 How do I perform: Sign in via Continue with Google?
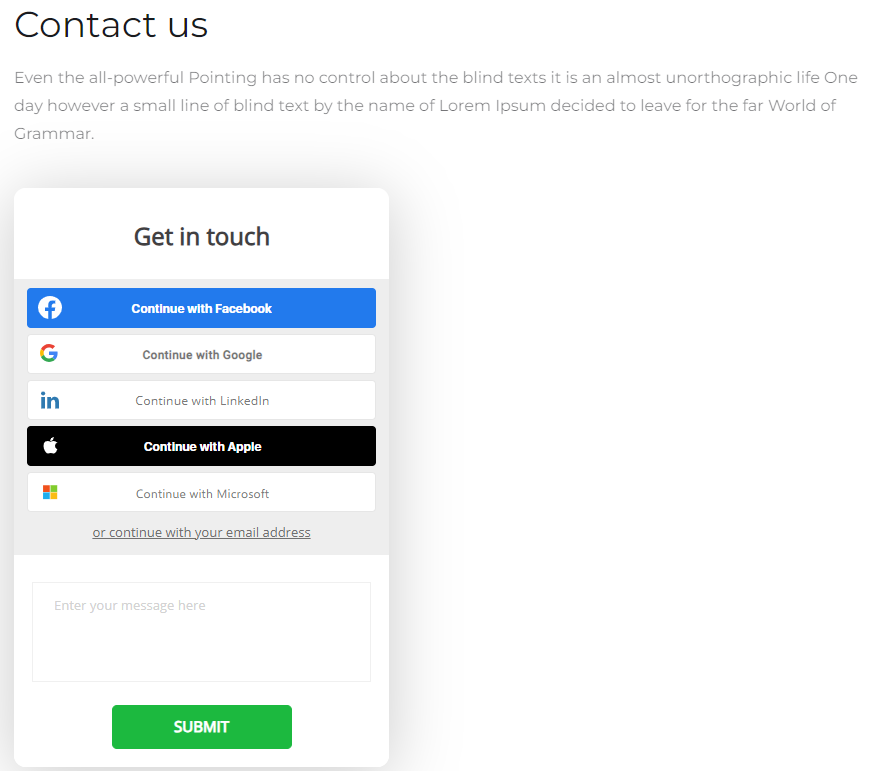tap(202, 354)
